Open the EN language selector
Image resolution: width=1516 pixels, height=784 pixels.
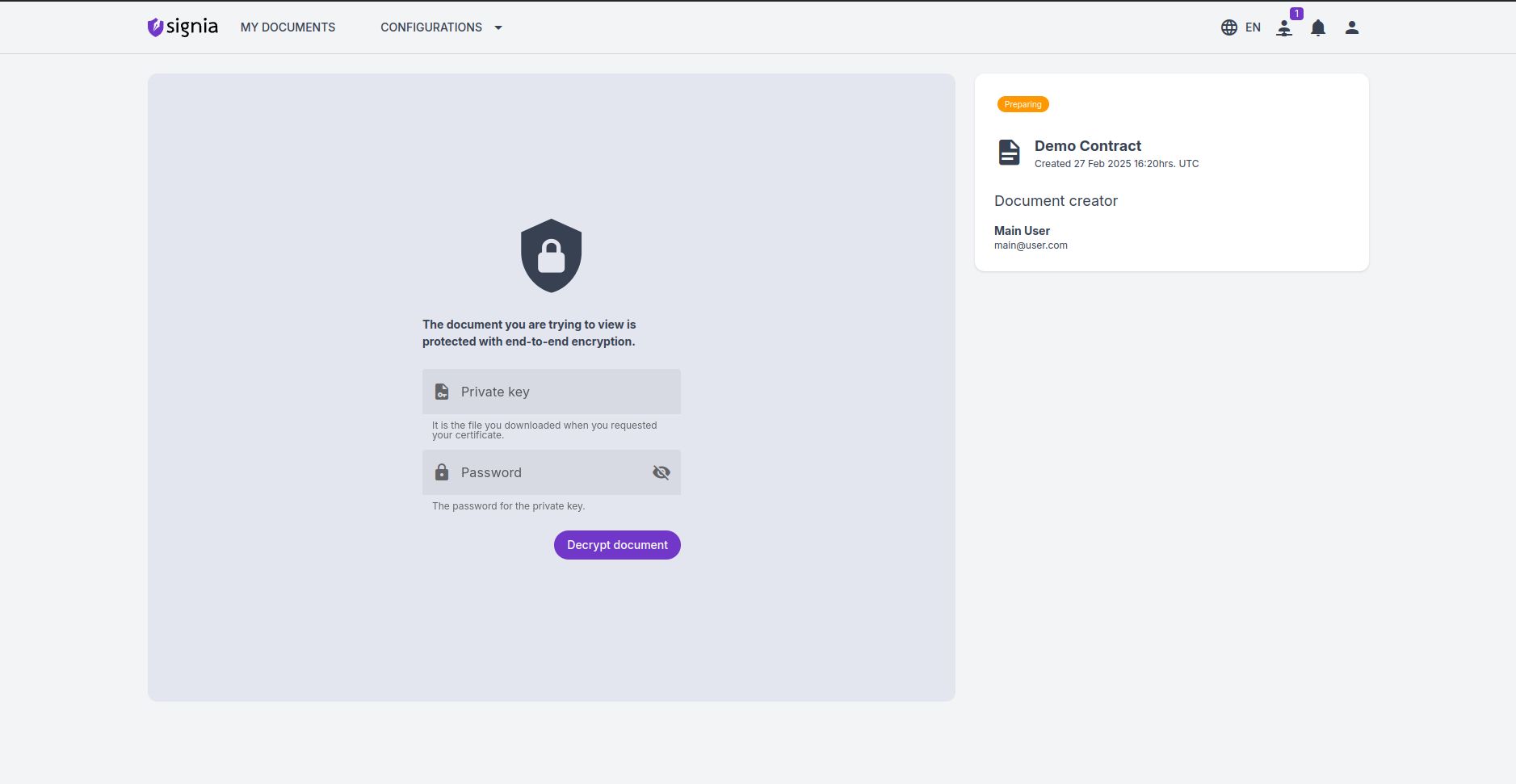click(1253, 27)
